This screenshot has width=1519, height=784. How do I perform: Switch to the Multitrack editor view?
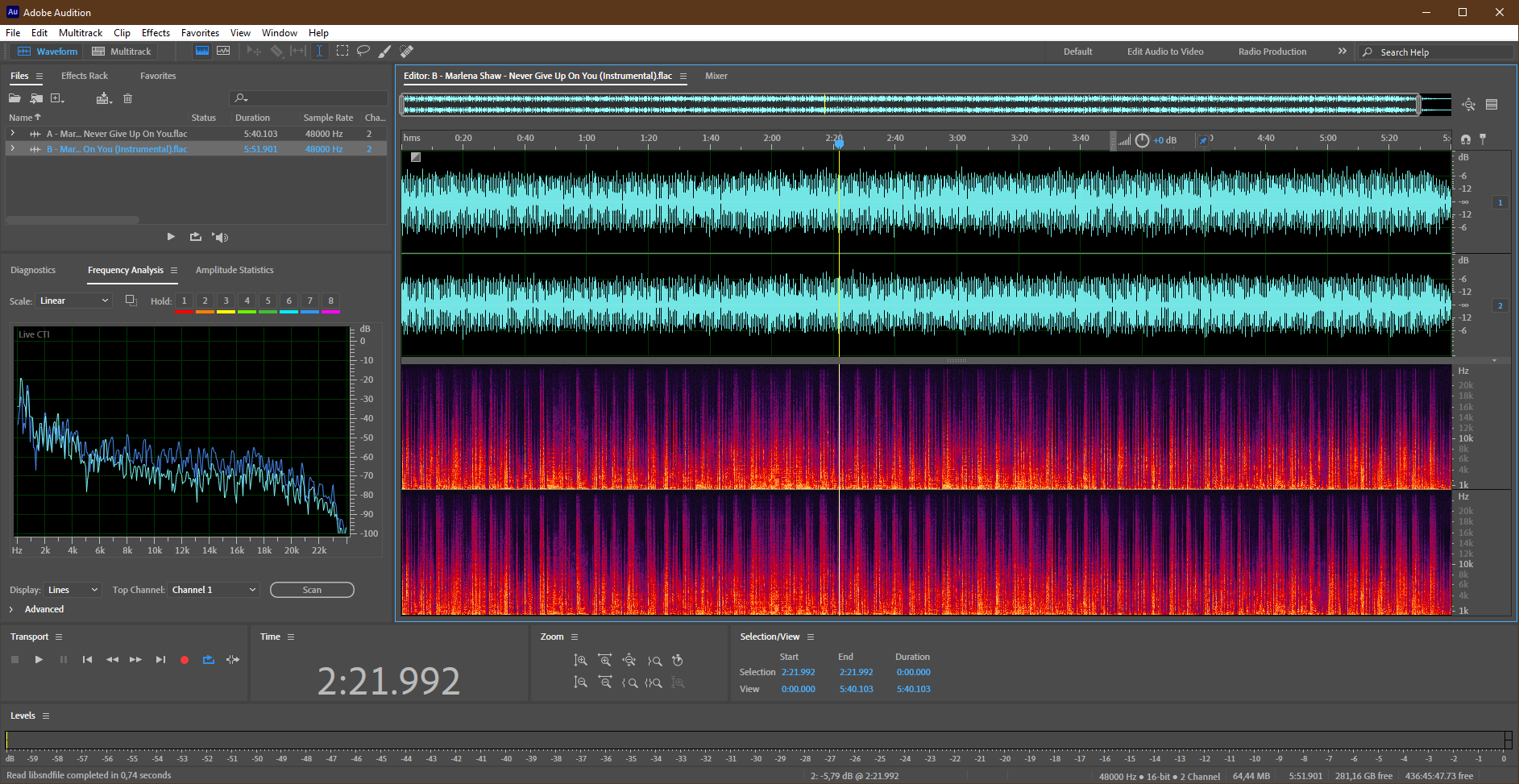122,52
